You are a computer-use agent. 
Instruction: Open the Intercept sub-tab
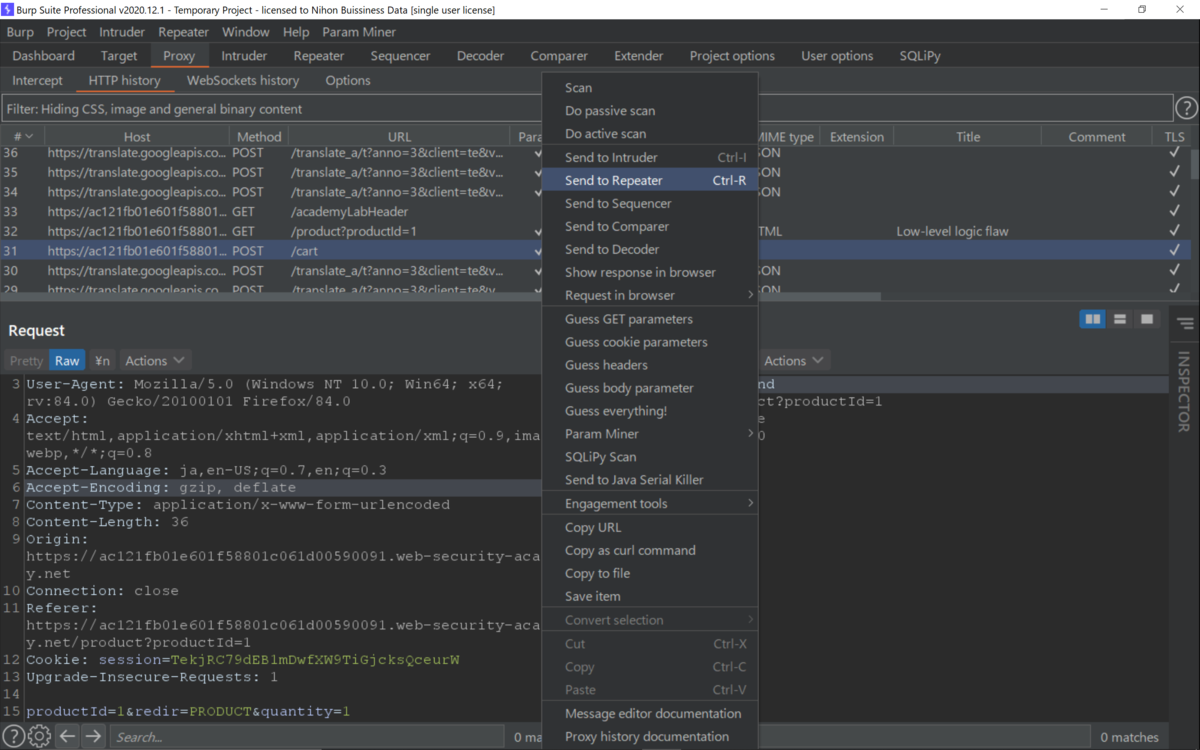(x=37, y=80)
